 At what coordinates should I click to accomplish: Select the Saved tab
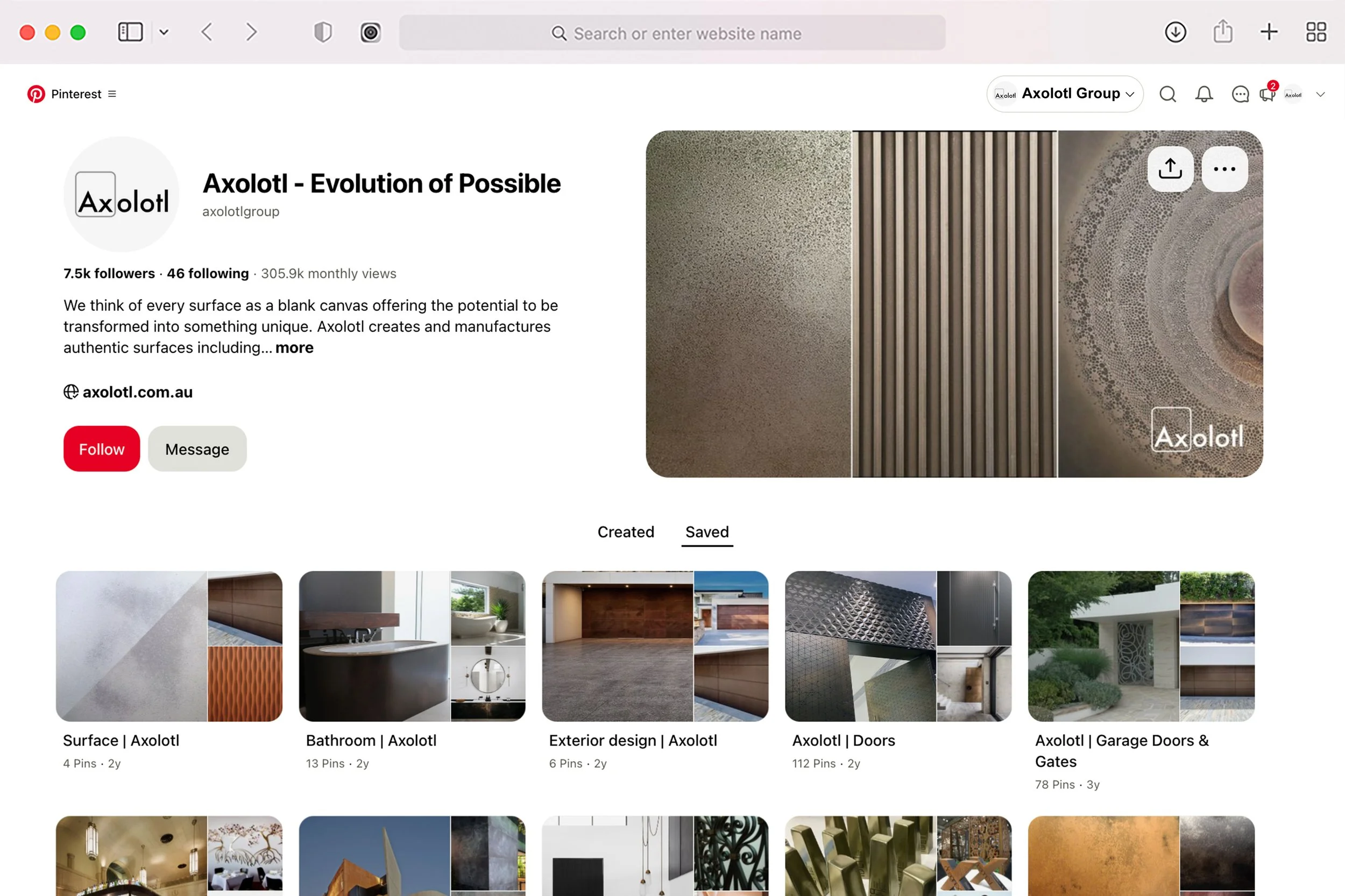706,532
